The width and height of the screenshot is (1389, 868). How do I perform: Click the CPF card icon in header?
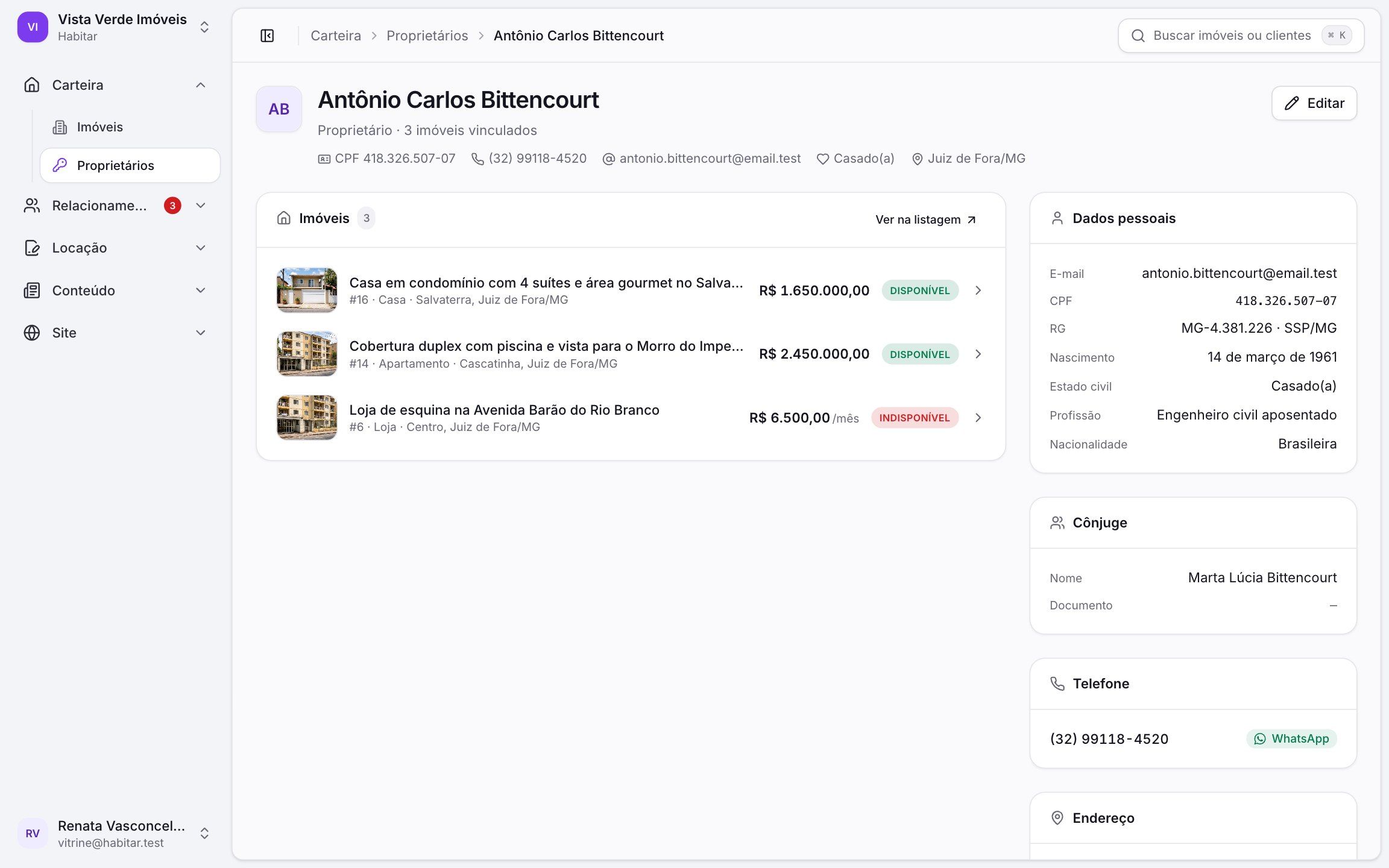pyautogui.click(x=324, y=159)
